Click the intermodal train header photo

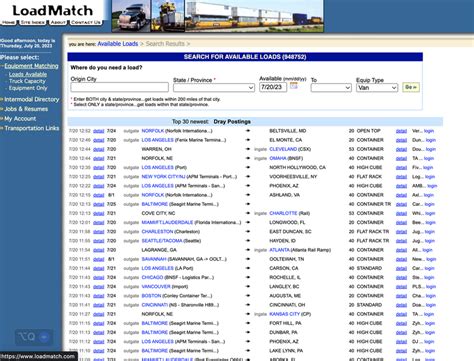point(254,16)
